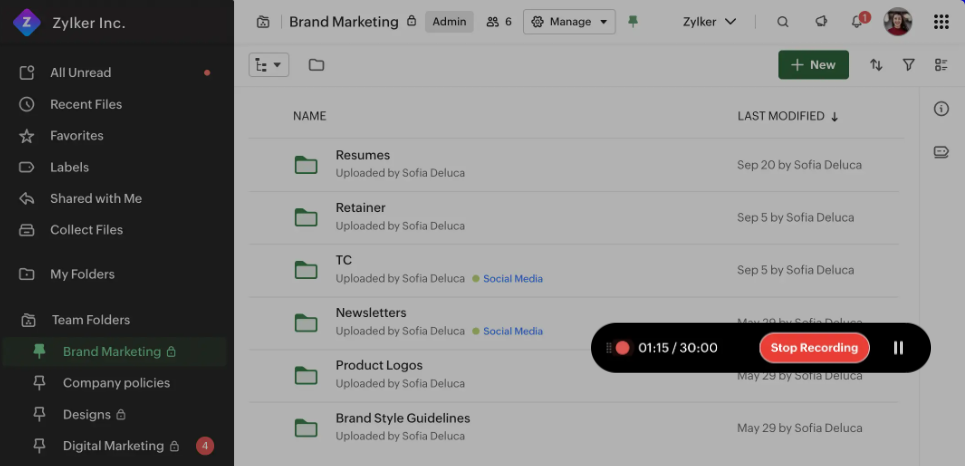Click the filter funnel icon
This screenshot has height=466, width=965.
908,65
